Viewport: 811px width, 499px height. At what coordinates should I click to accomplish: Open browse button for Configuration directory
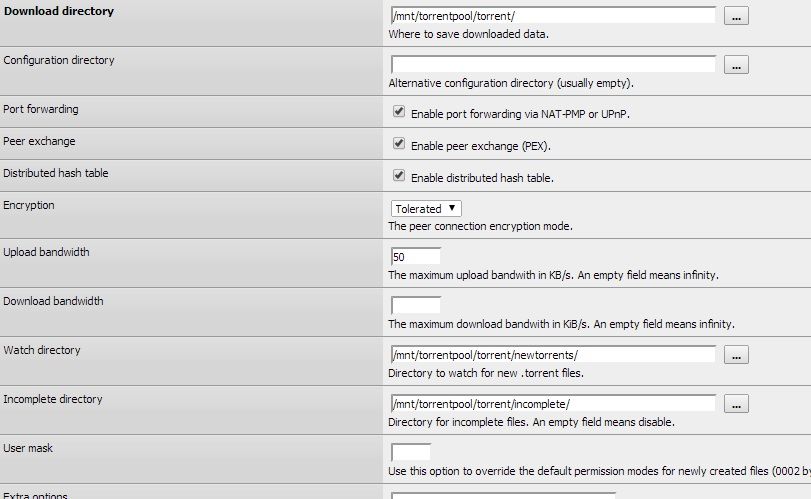coord(736,65)
